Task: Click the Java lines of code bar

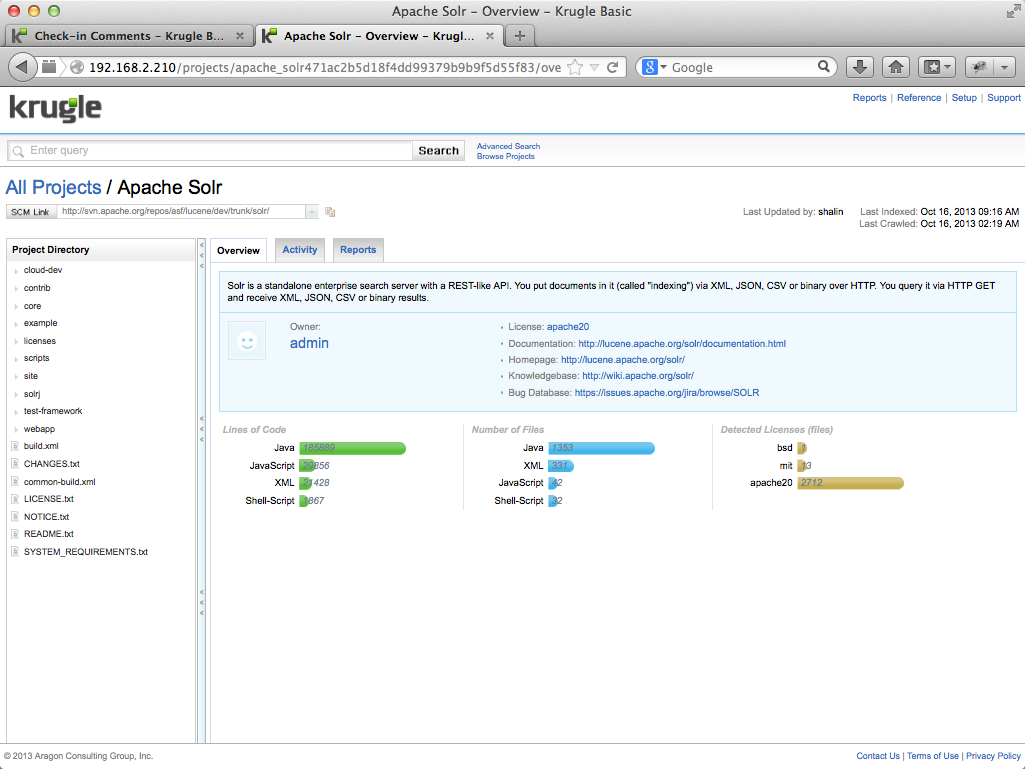Action: [352, 448]
